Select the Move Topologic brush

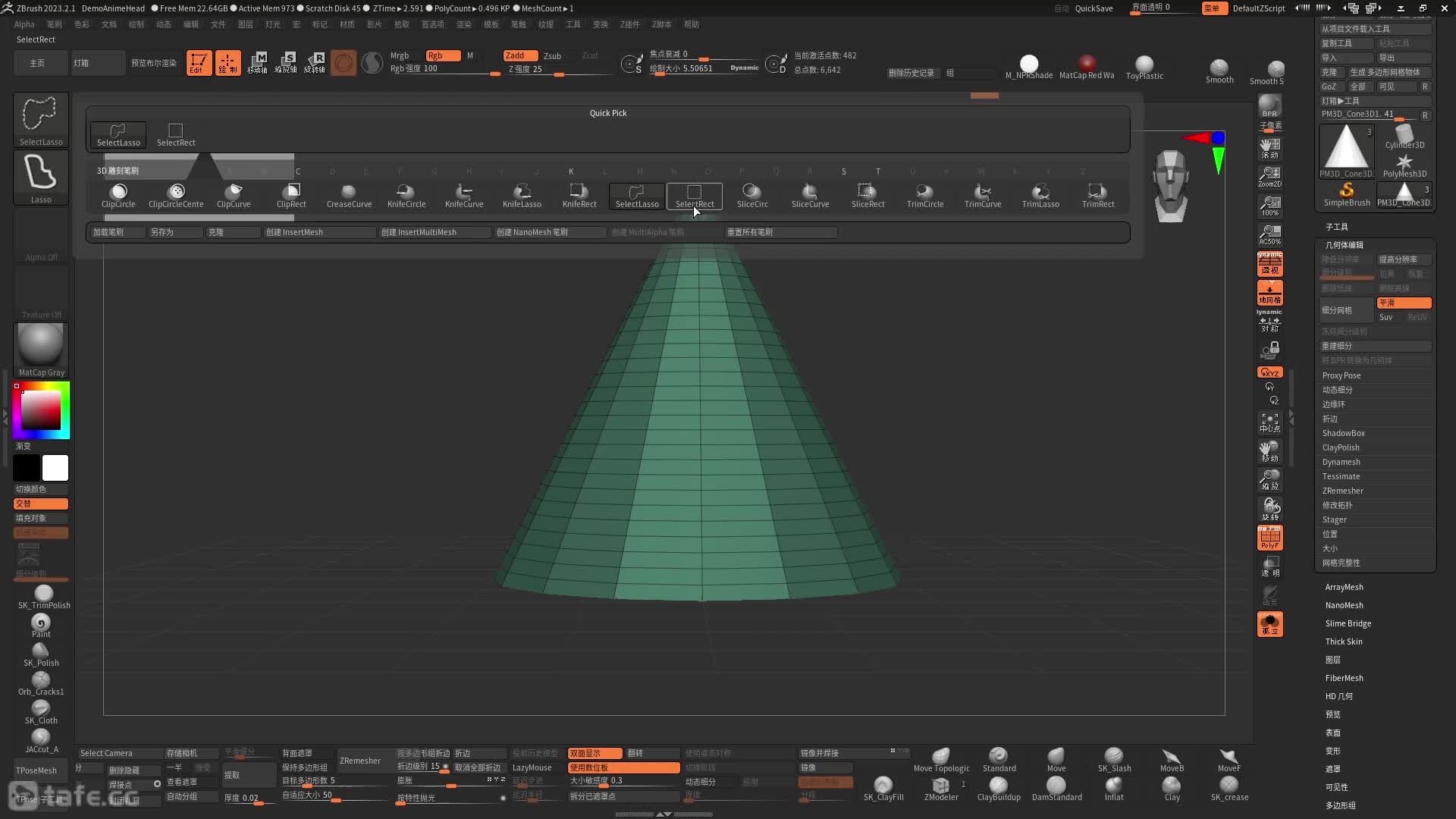coord(941,760)
